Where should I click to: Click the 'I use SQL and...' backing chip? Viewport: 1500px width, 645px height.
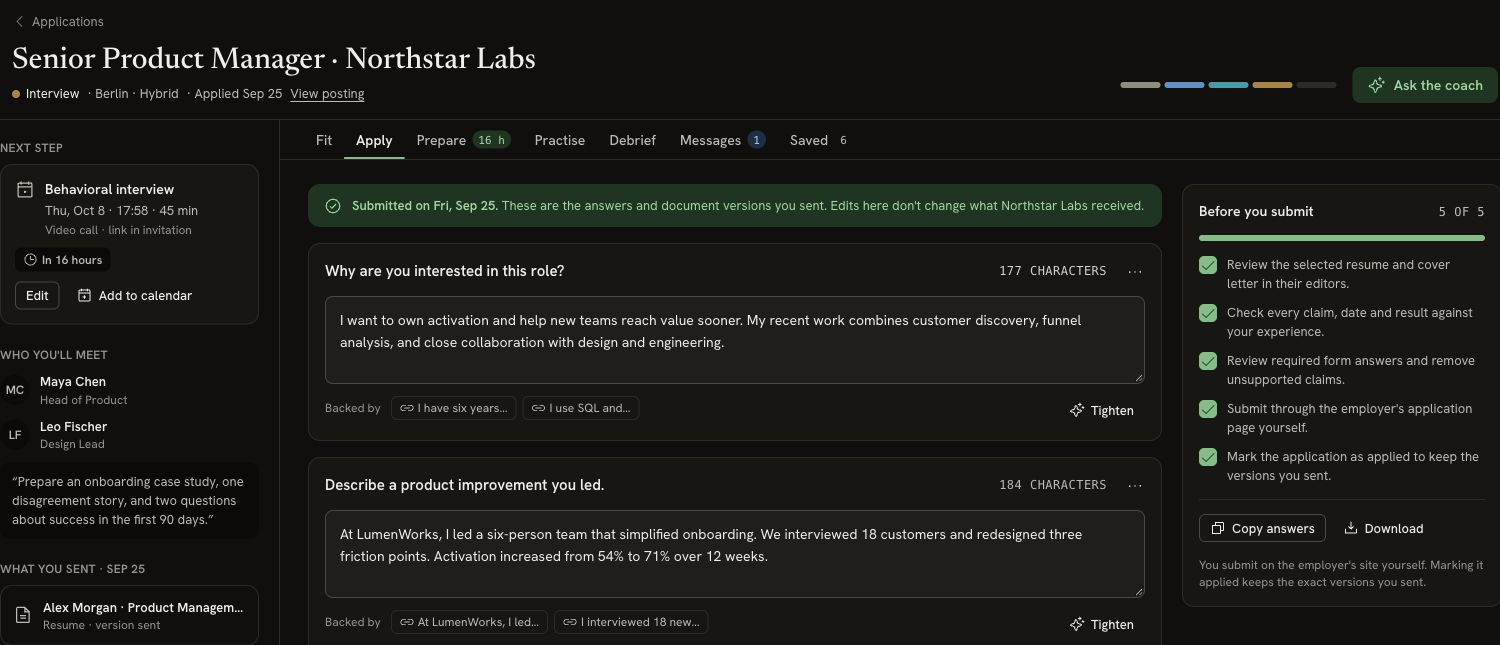[x=580, y=408]
